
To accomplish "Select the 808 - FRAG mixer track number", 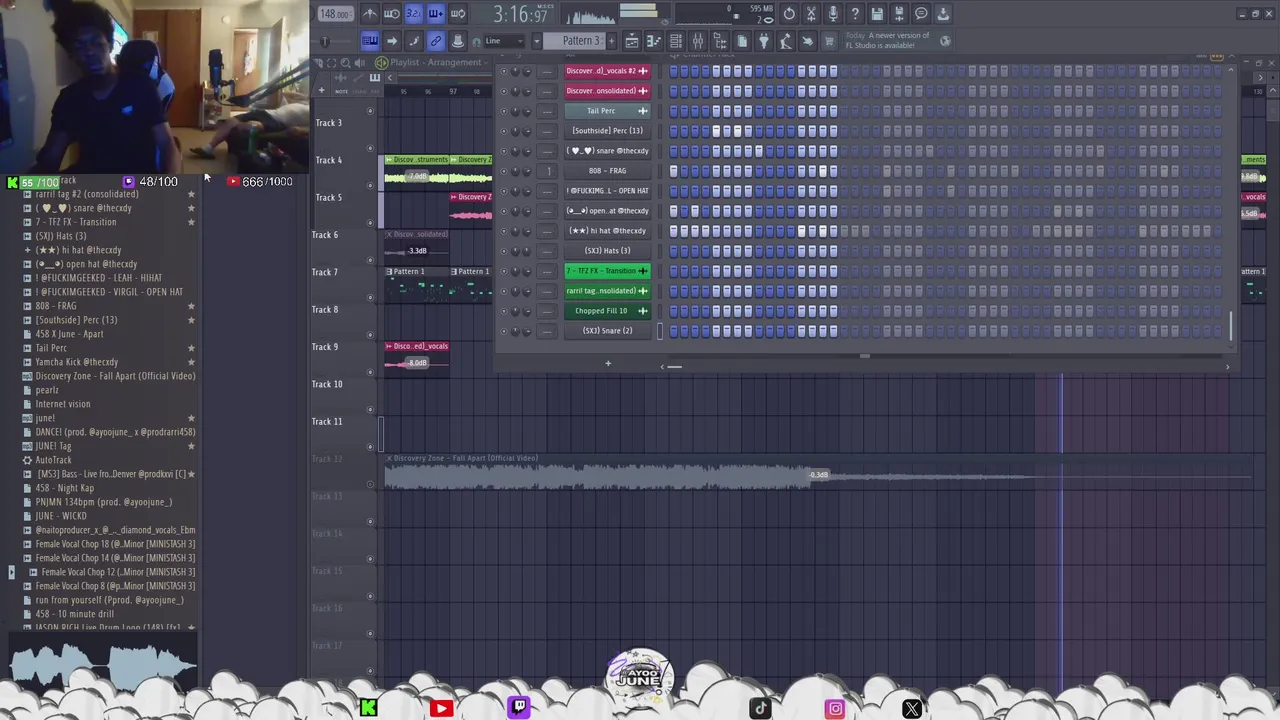I will click(x=547, y=171).
